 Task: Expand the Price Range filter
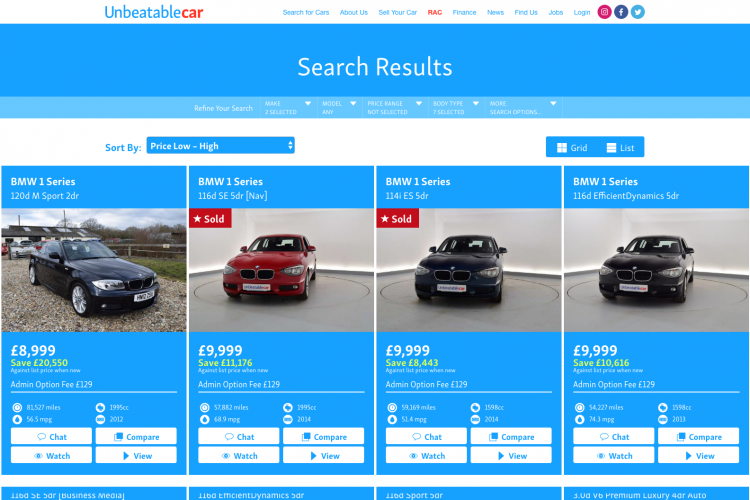click(x=395, y=108)
